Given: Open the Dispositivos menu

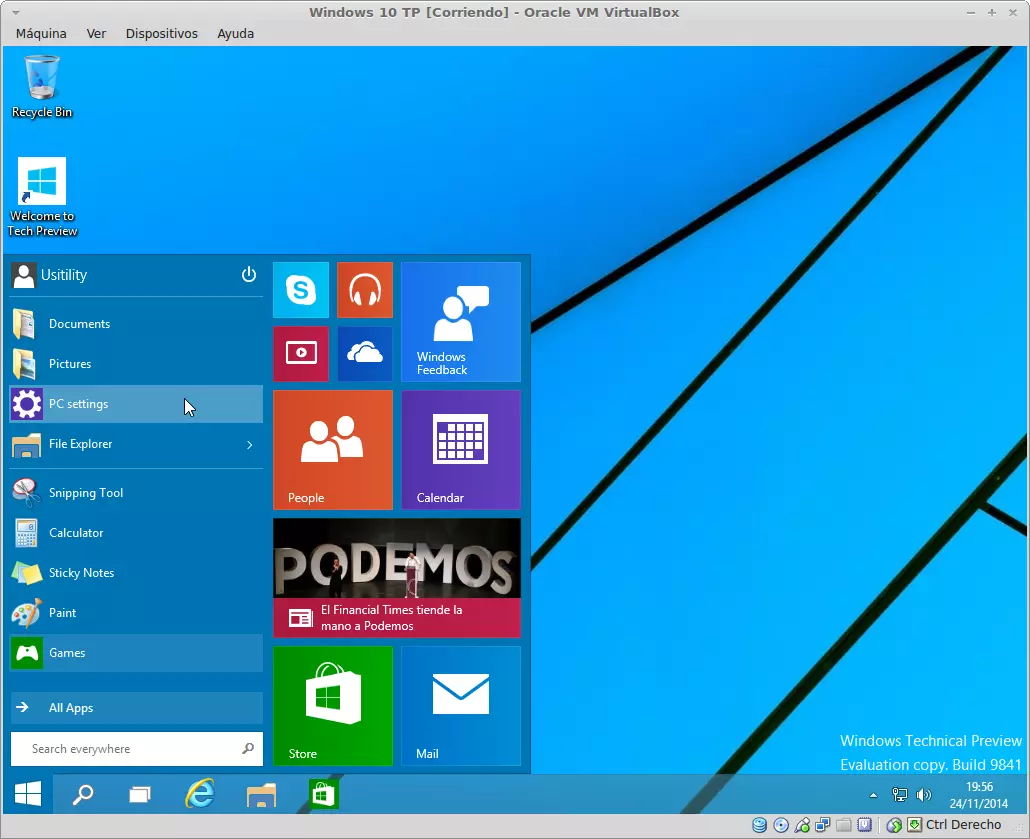Looking at the screenshot, I should pos(161,33).
